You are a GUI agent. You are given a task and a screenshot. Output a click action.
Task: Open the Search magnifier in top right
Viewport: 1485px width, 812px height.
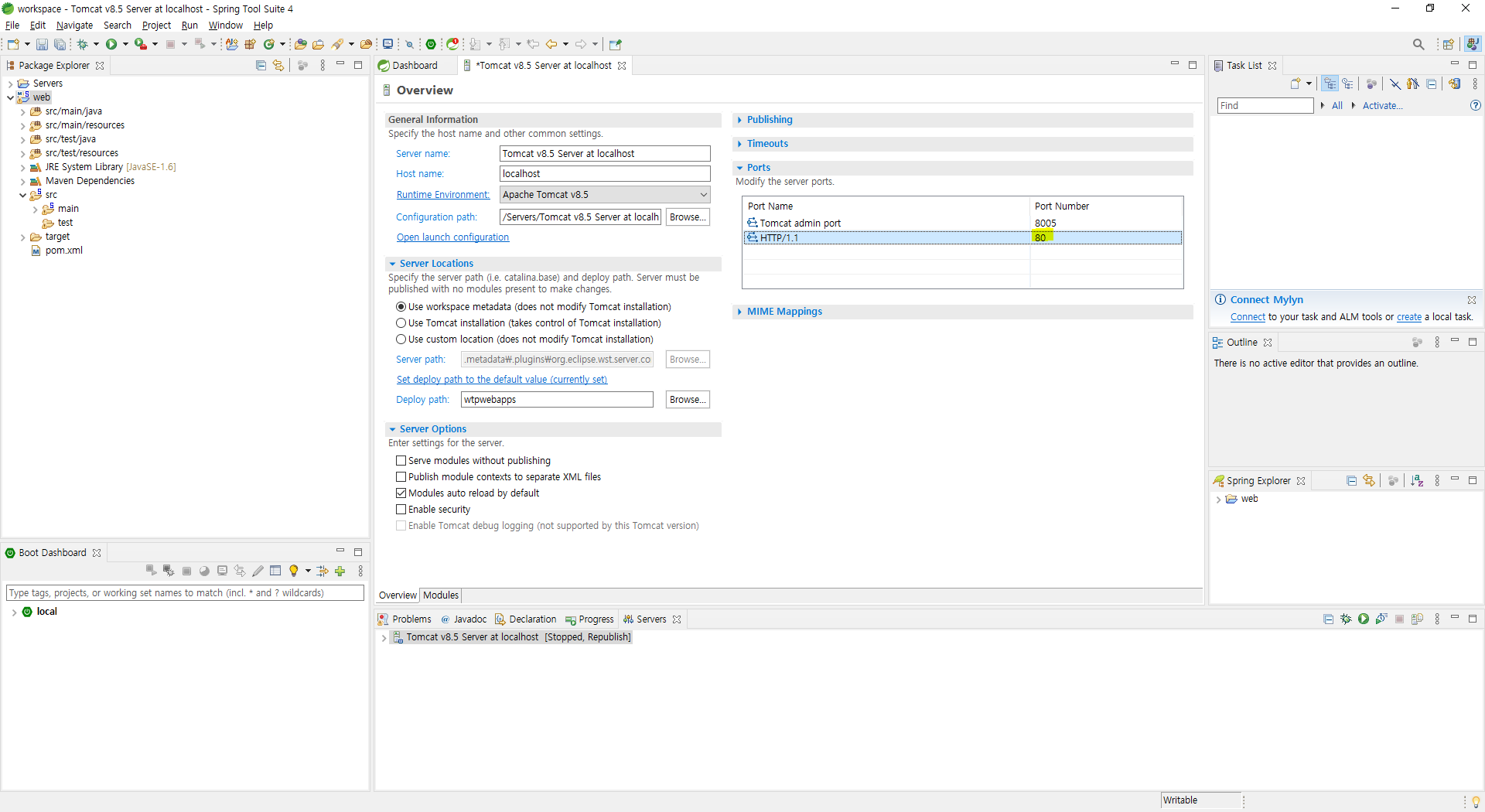[1418, 45]
